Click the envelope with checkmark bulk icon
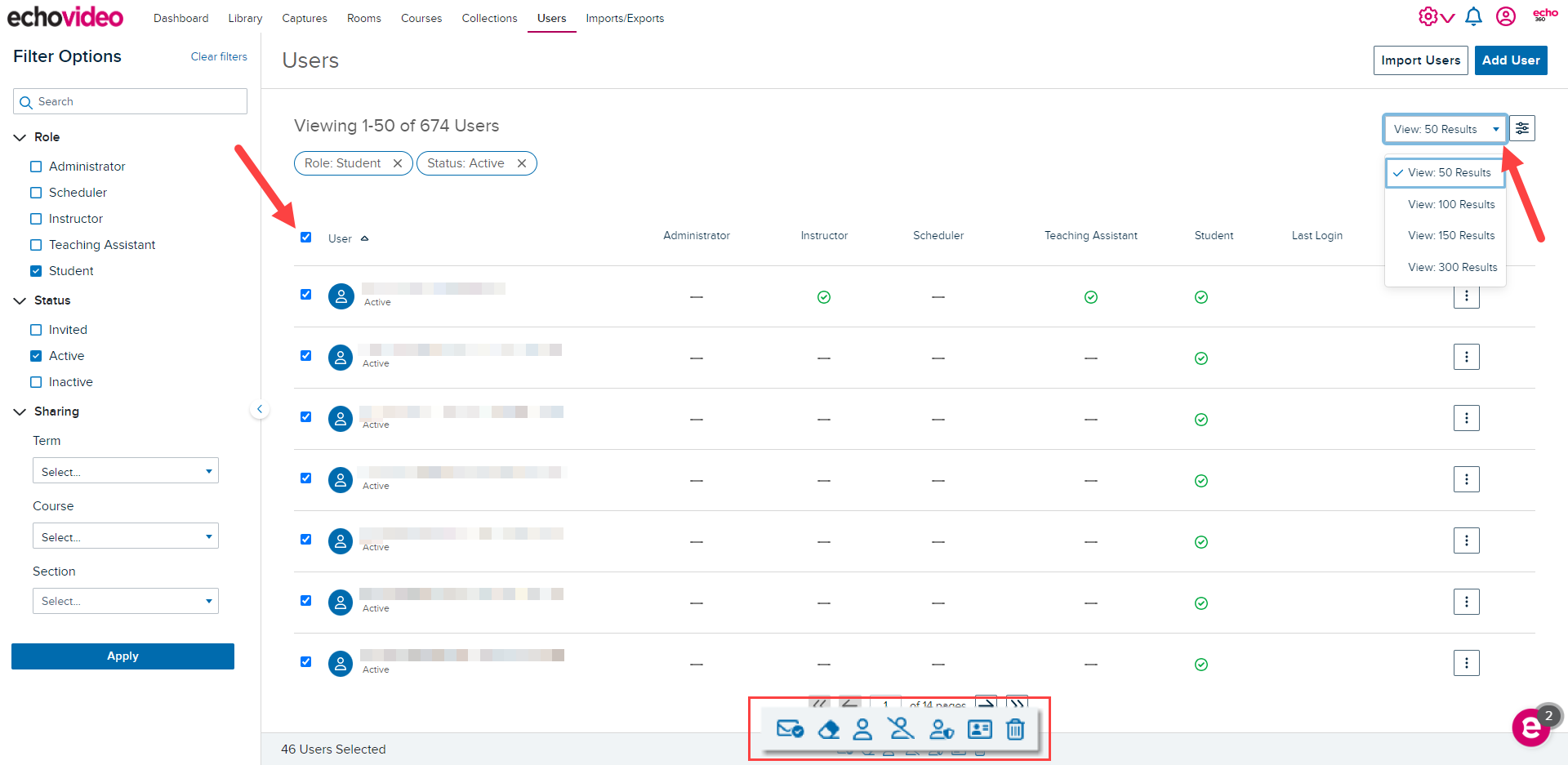The height and width of the screenshot is (765, 1568). (x=790, y=729)
